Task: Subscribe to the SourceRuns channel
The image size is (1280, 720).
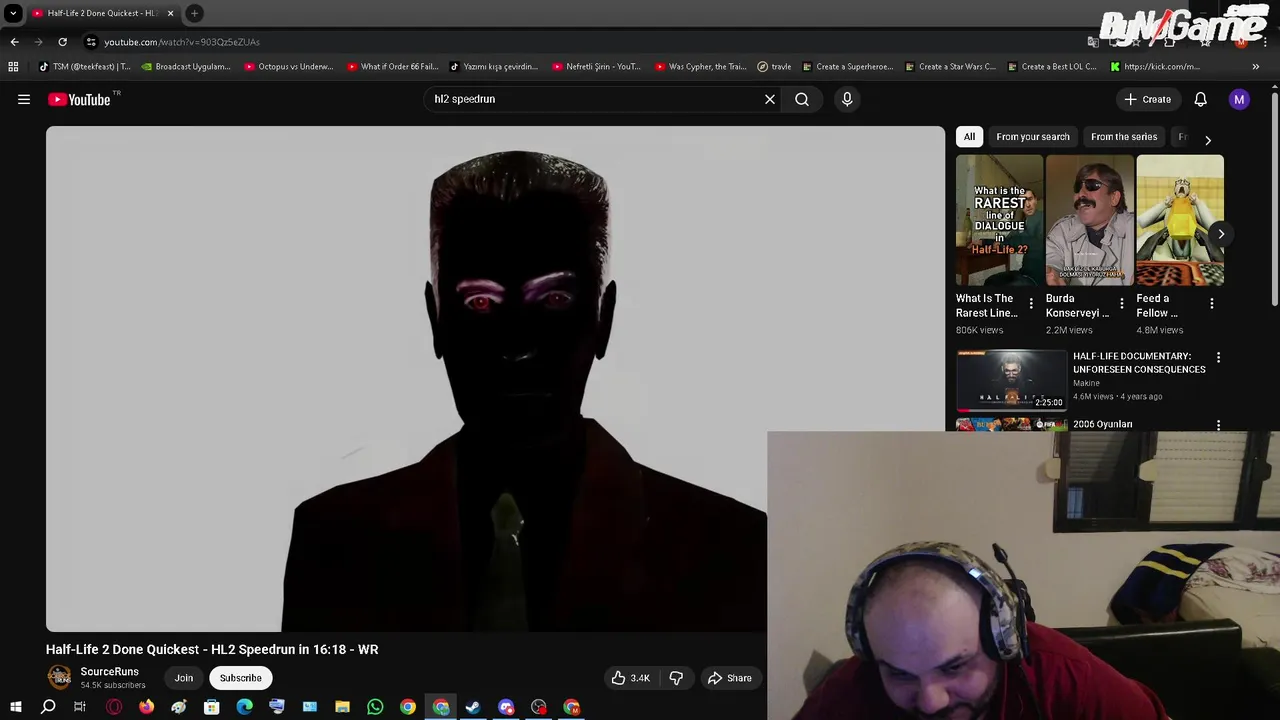Action: click(240, 678)
